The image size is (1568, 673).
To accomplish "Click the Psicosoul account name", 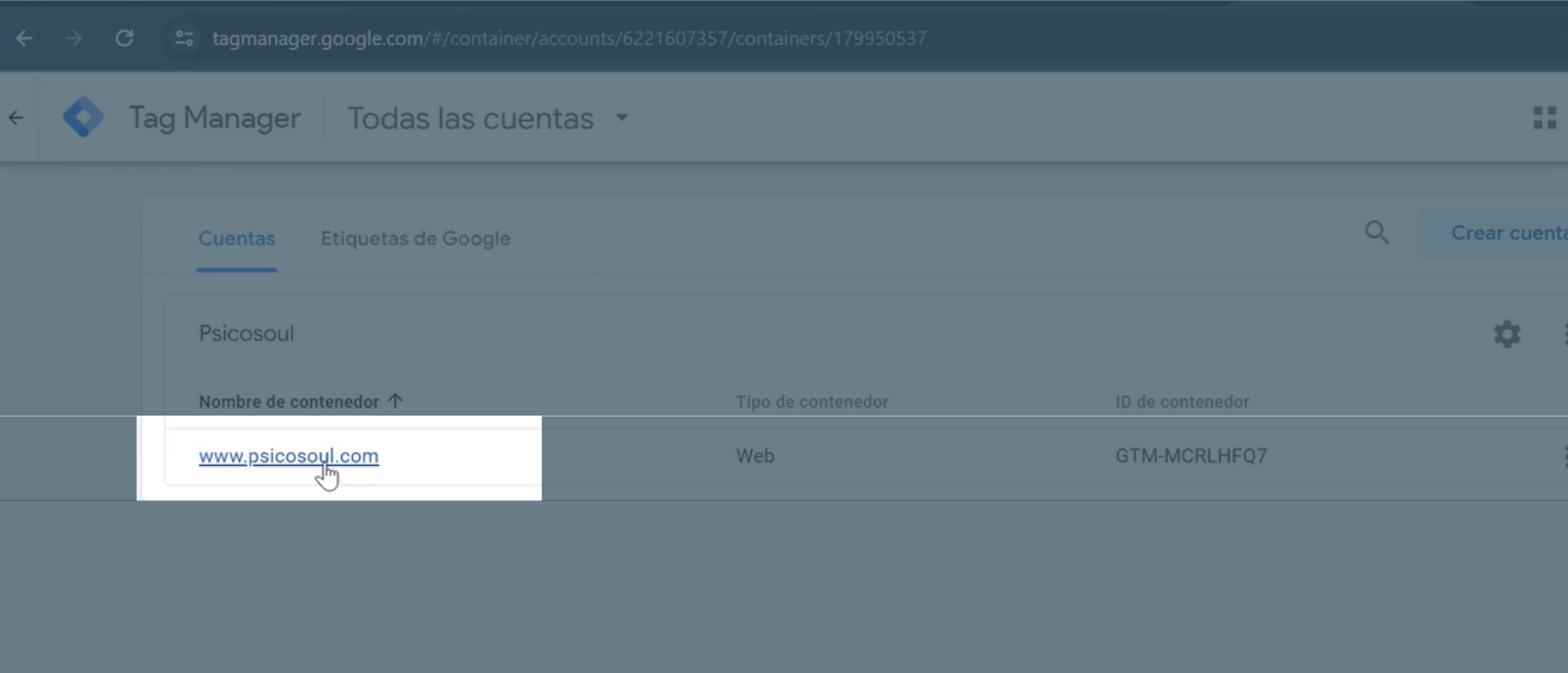I will (247, 333).
